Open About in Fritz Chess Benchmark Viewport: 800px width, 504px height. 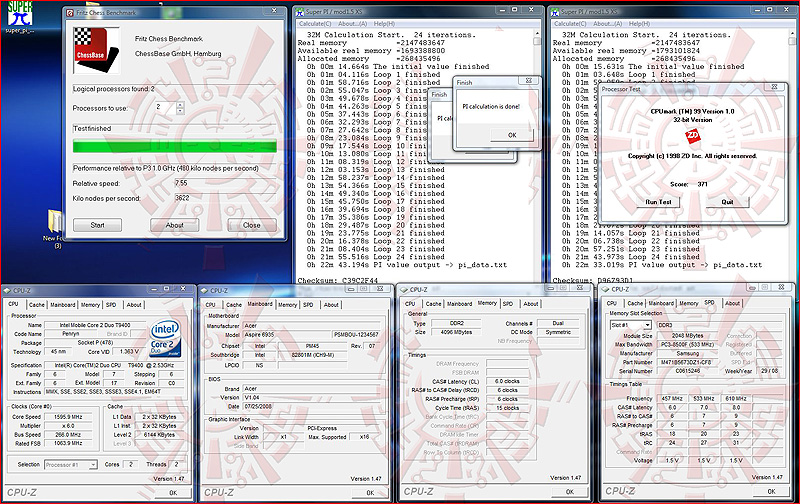point(174,225)
